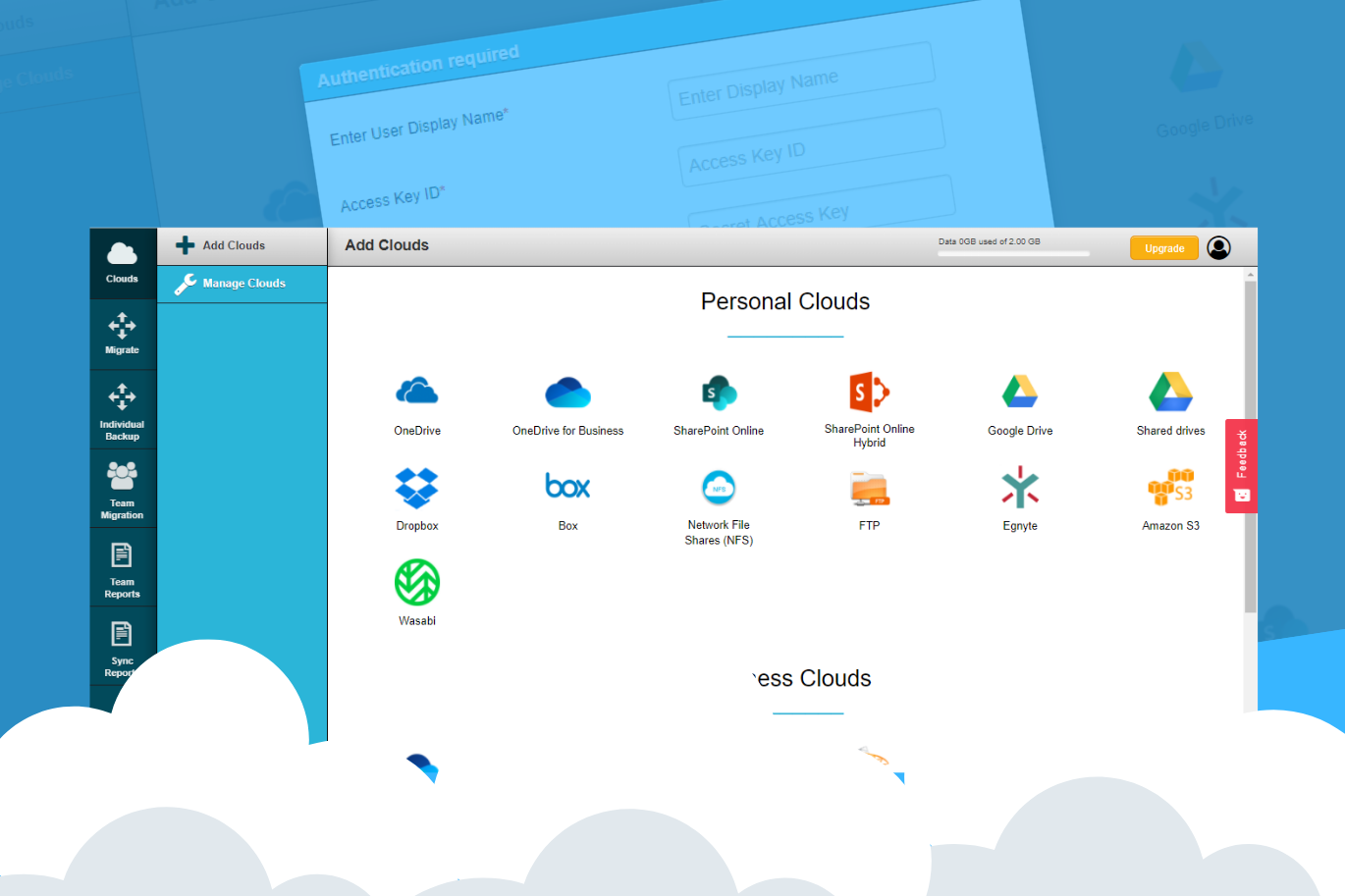The height and width of the screenshot is (896, 1345).
Task: Open Team Reports in sidebar
Action: click(123, 567)
